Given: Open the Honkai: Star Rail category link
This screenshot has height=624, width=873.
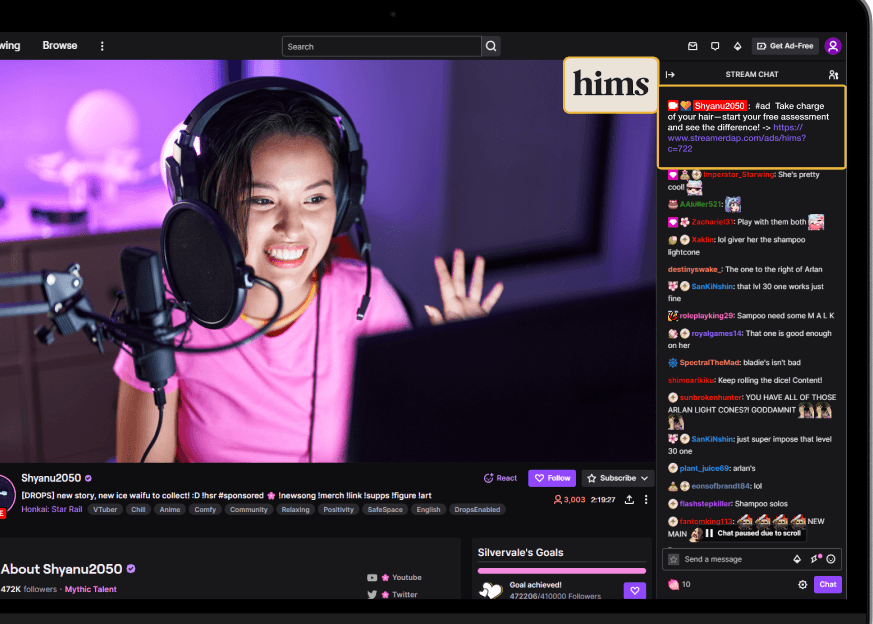Looking at the screenshot, I should click(x=52, y=509).
